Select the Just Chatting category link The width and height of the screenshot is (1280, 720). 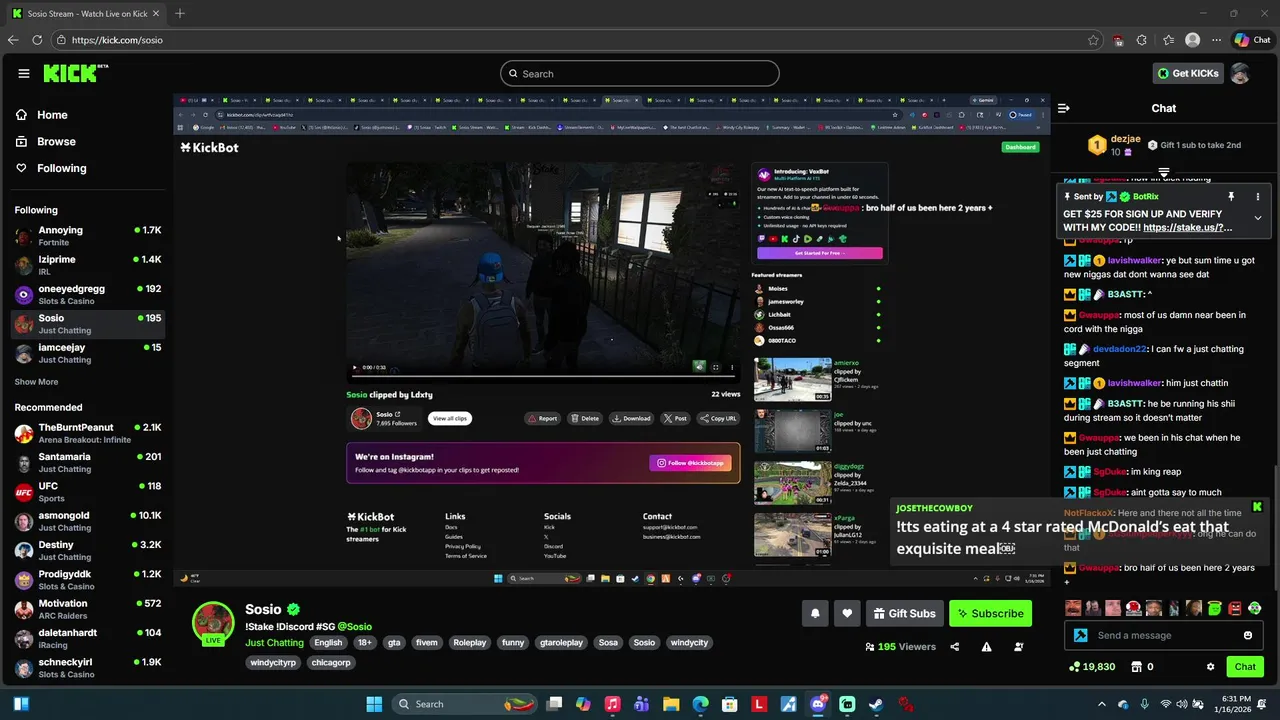coord(274,643)
